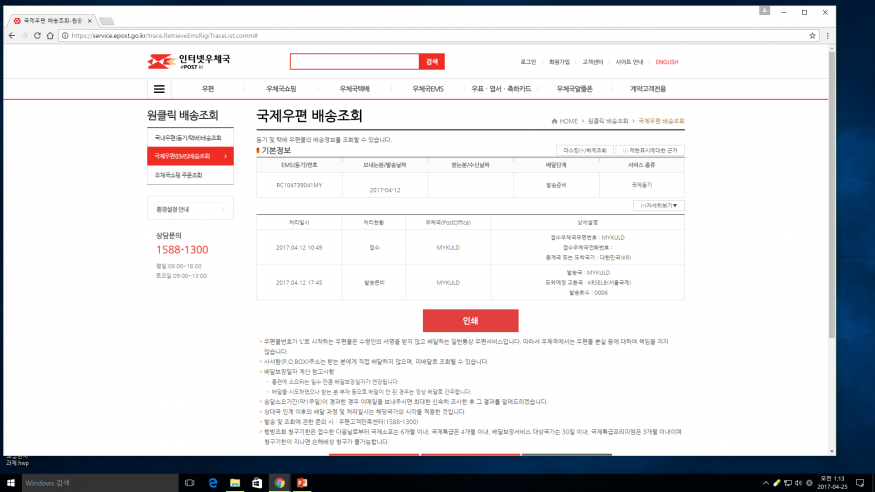This screenshot has width=875, height=492.
Task: Open the 우체국택배 navigation menu
Action: 354,89
